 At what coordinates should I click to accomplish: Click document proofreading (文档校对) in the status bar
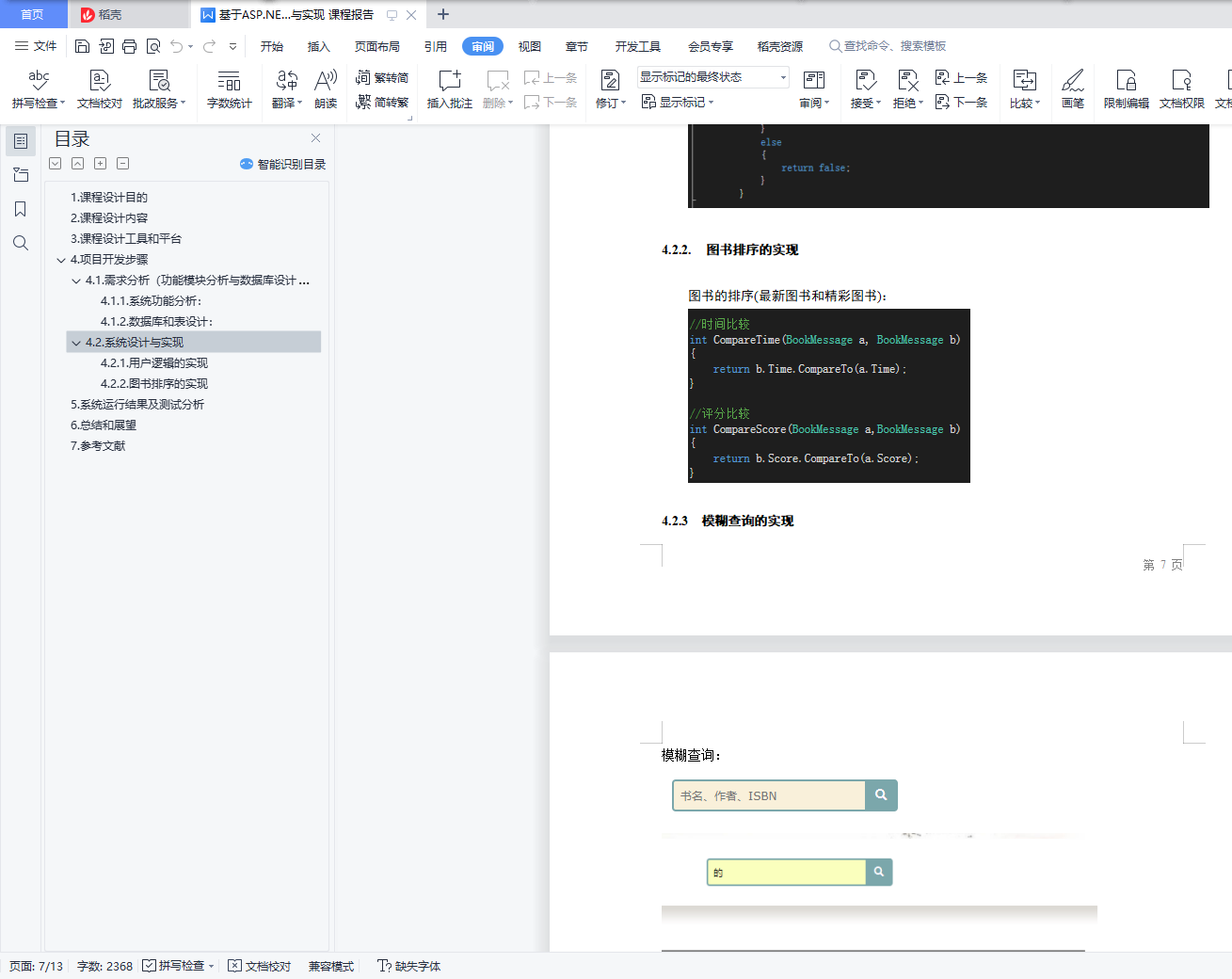(260, 966)
